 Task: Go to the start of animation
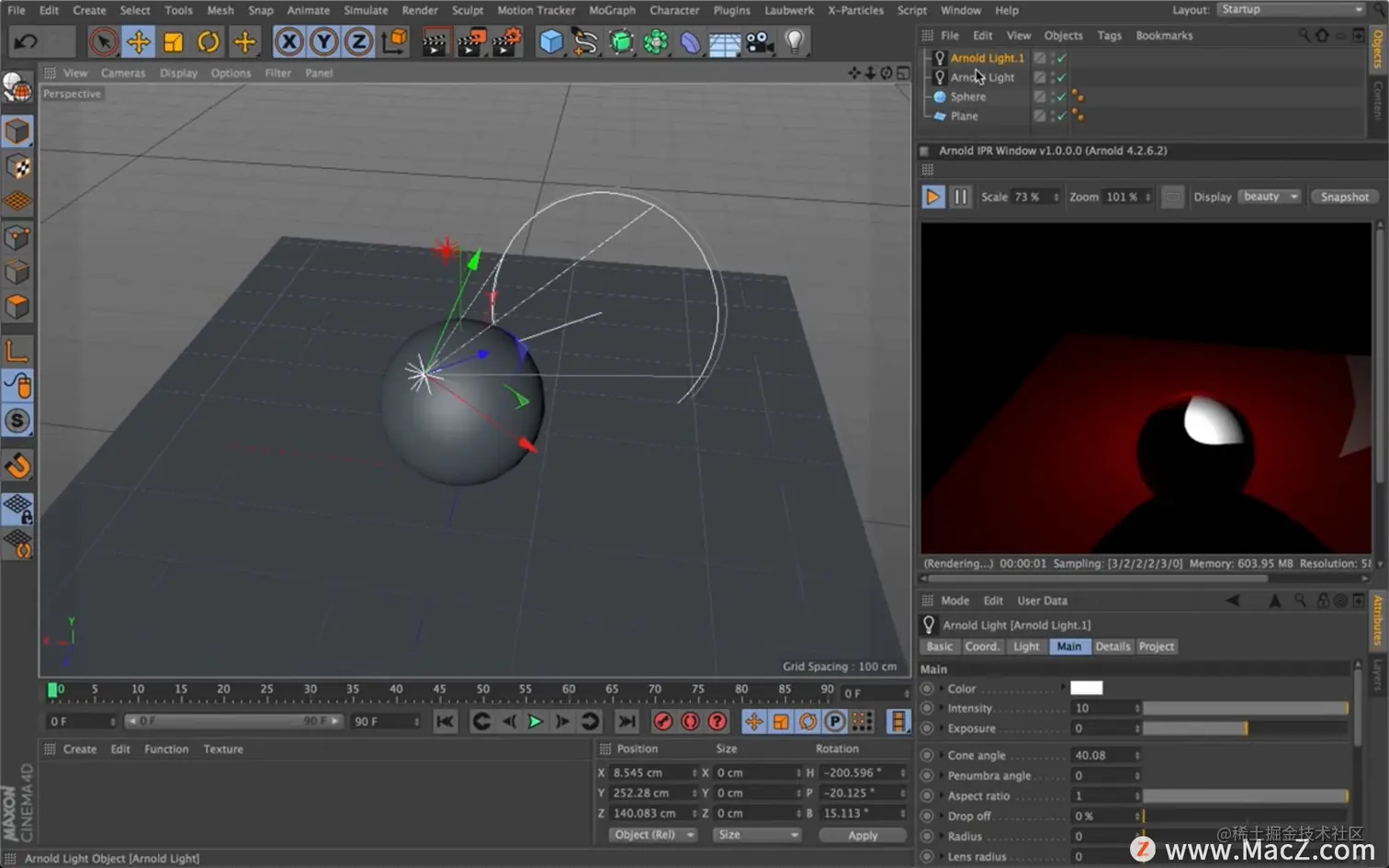click(x=446, y=722)
